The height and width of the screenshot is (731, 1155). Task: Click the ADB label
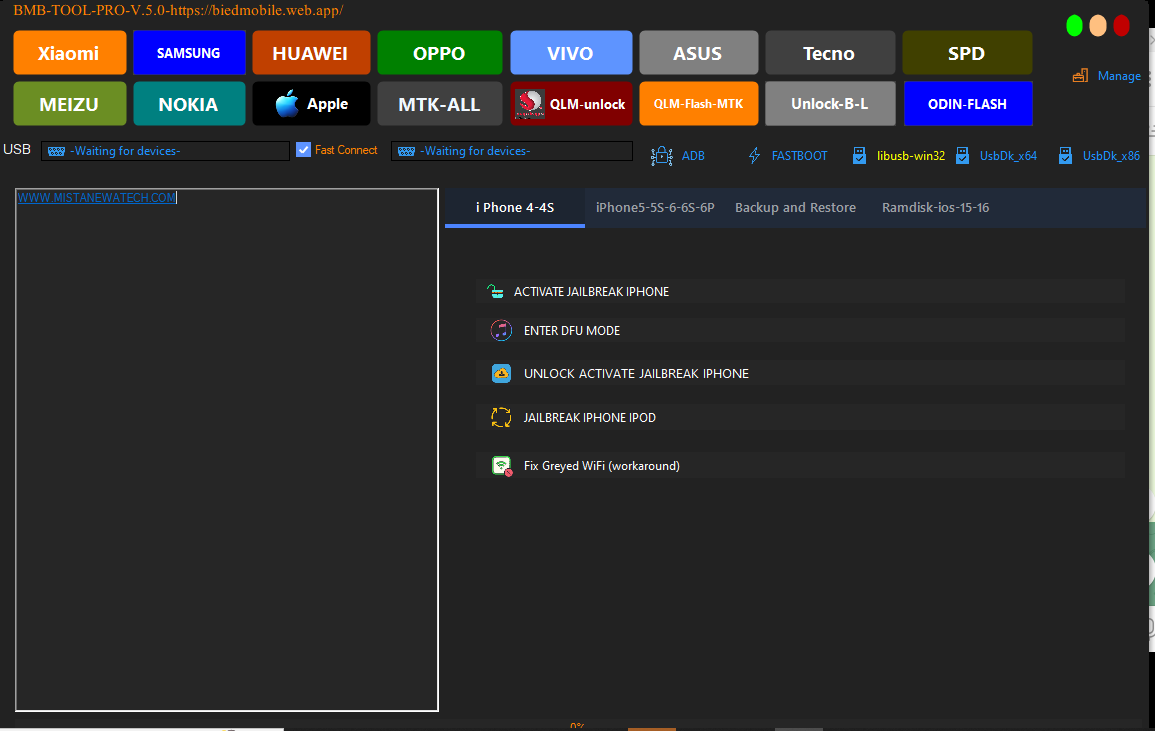693,156
